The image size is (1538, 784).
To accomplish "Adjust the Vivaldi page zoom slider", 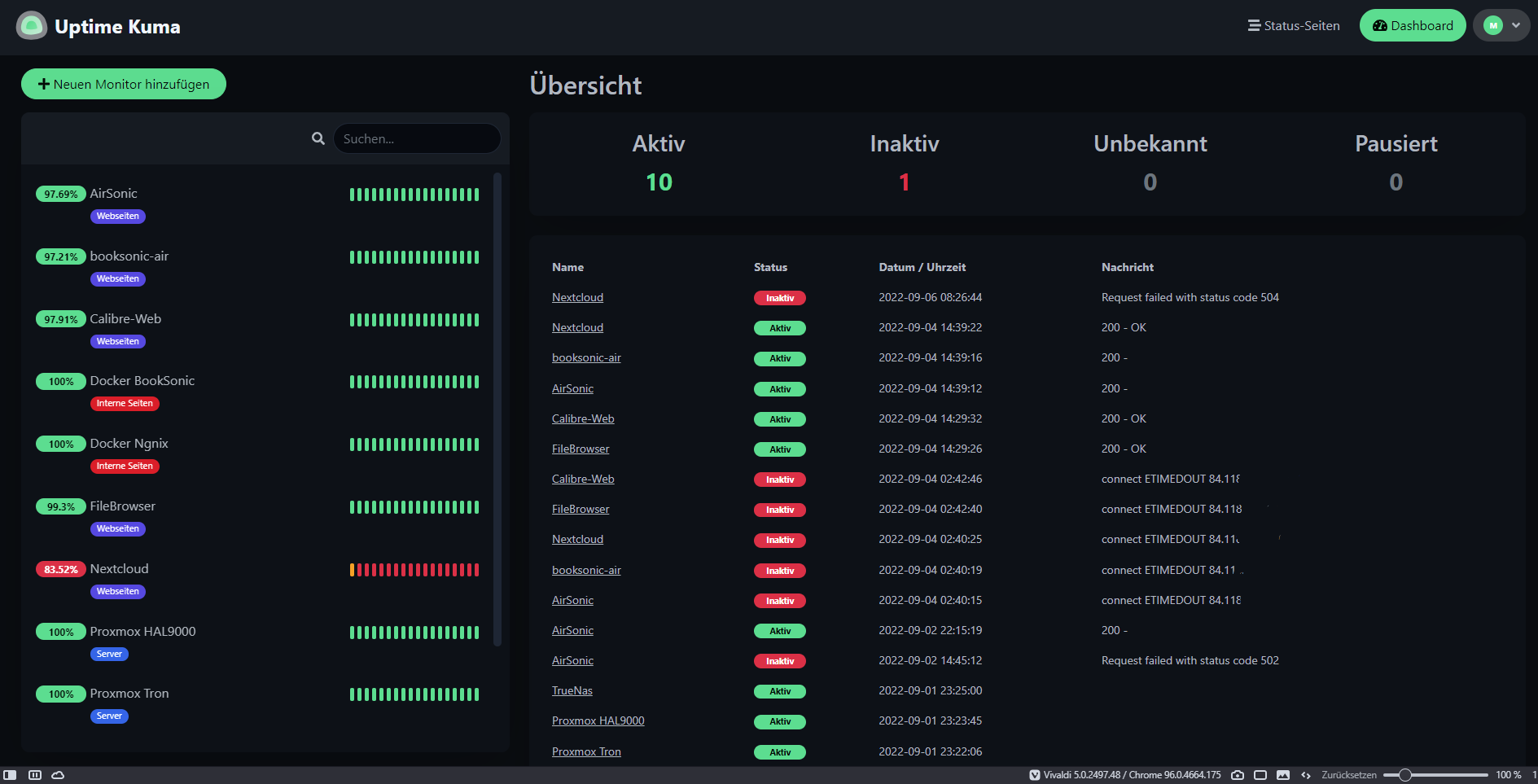I will [1435, 775].
